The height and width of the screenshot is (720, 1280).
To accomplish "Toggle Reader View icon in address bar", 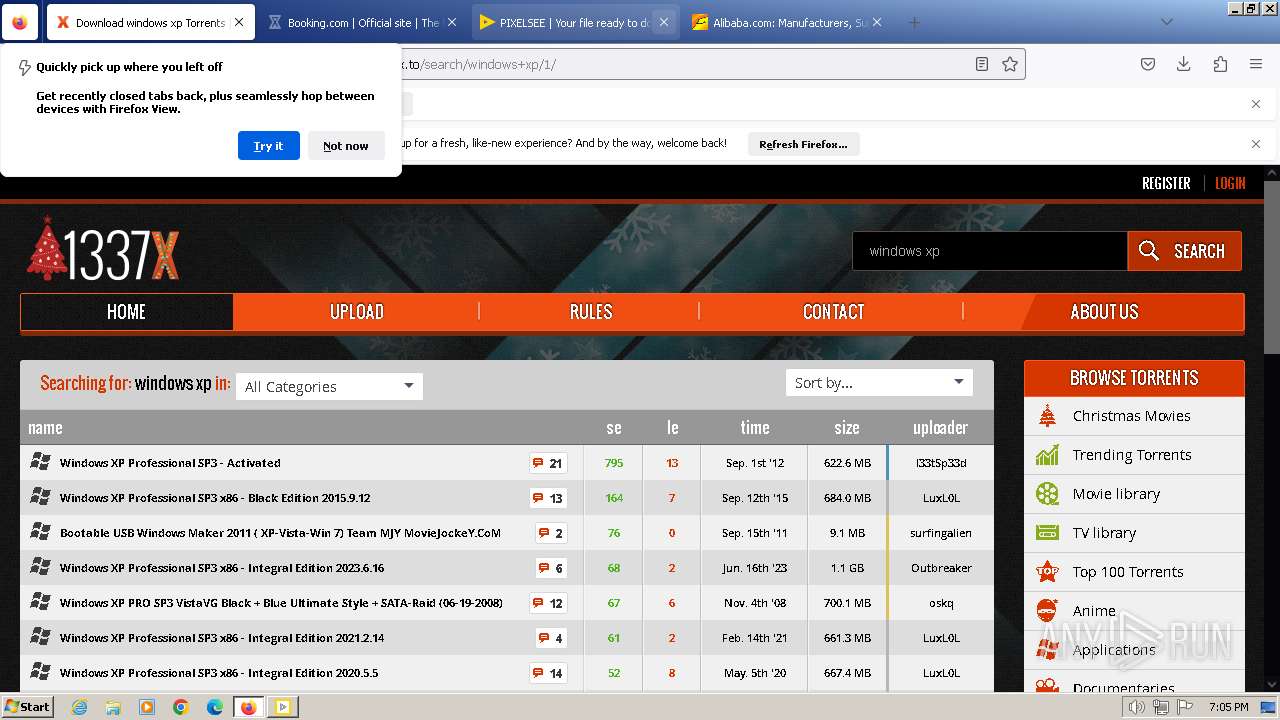I will (x=982, y=64).
